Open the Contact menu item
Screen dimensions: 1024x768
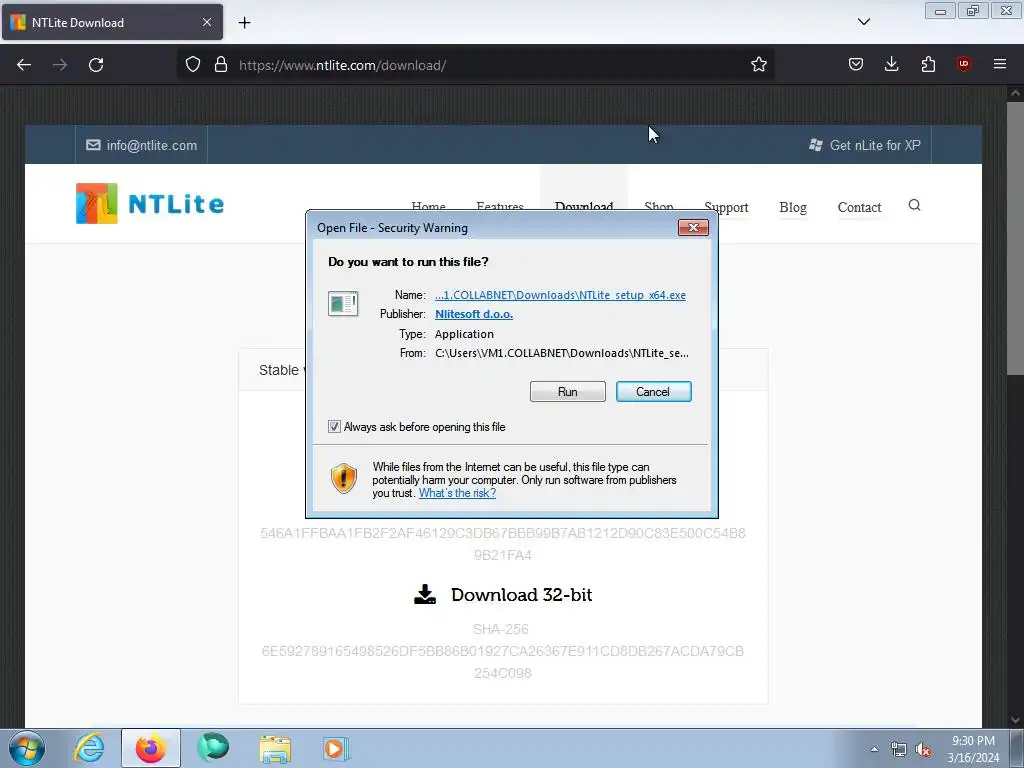pyautogui.click(x=859, y=208)
